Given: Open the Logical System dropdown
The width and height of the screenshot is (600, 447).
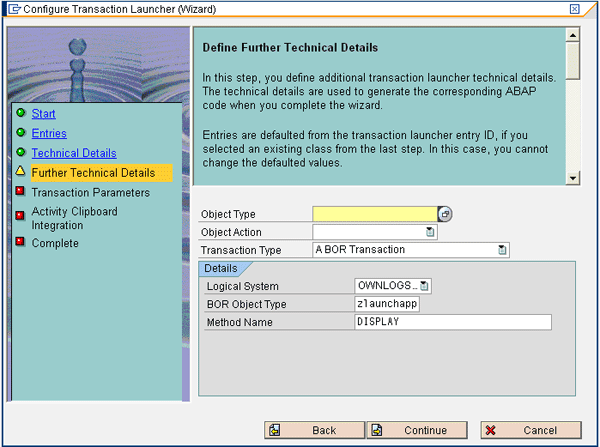Looking at the screenshot, I should 424,285.
